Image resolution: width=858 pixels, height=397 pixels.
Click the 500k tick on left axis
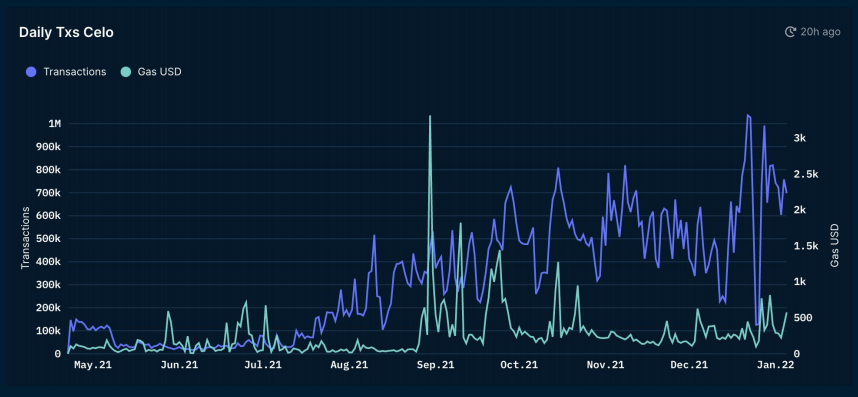click(x=48, y=239)
